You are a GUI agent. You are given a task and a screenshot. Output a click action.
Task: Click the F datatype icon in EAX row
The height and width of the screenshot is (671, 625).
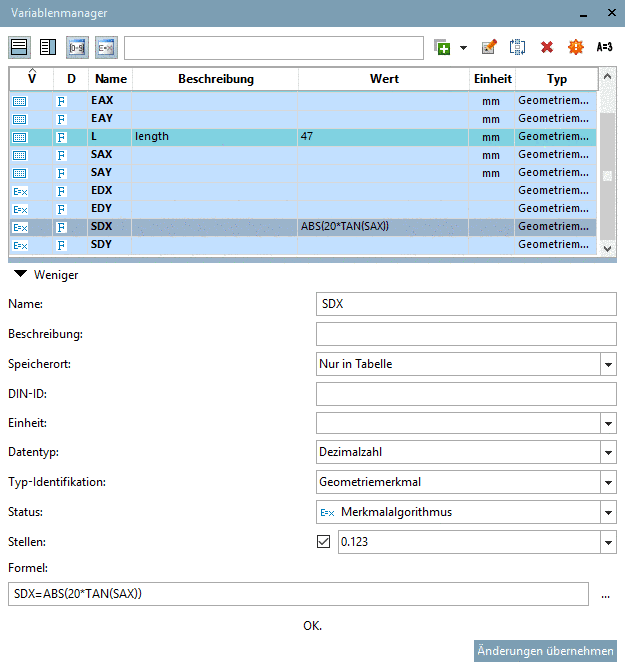click(x=62, y=101)
